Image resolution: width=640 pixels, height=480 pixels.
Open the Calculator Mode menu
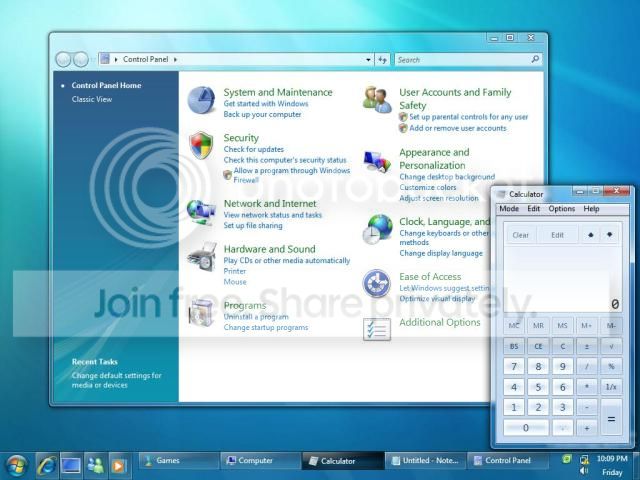(x=509, y=209)
